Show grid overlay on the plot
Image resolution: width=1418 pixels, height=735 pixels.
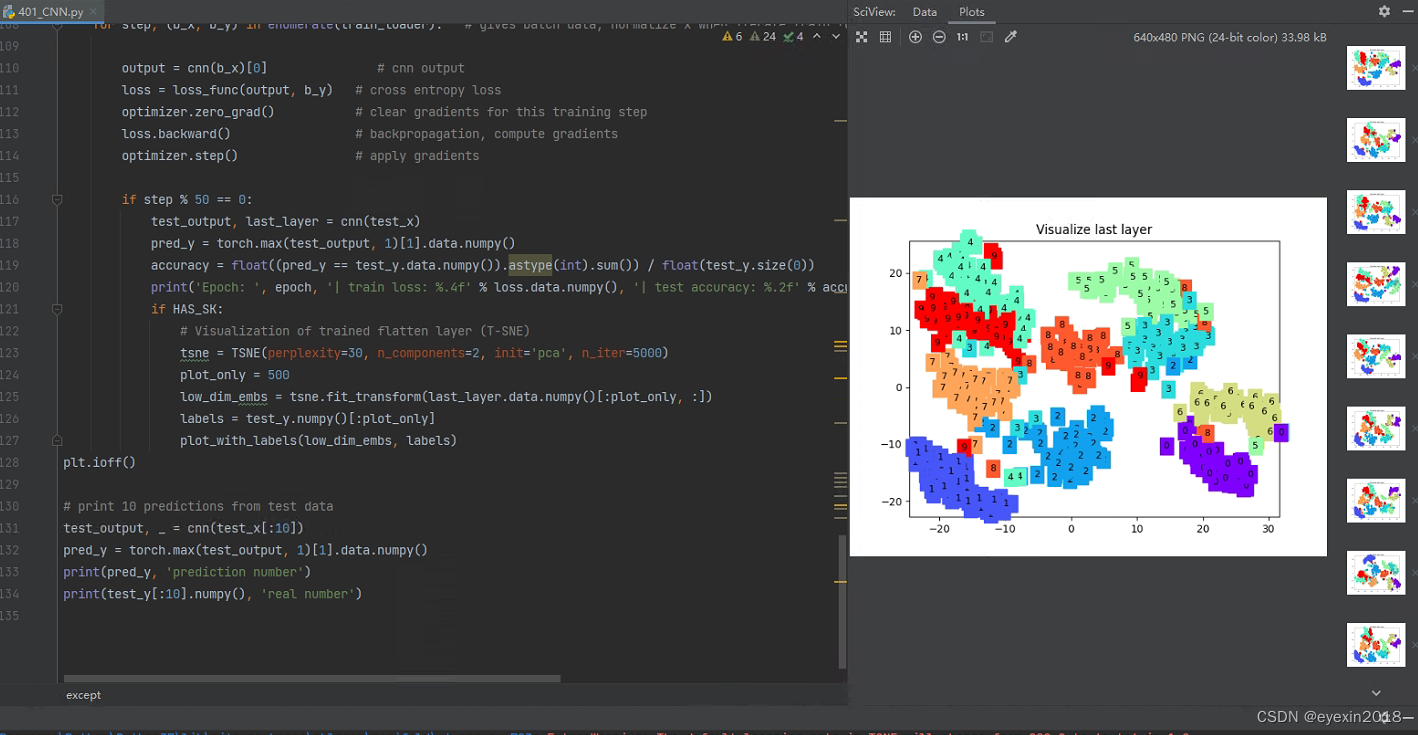(x=885, y=37)
